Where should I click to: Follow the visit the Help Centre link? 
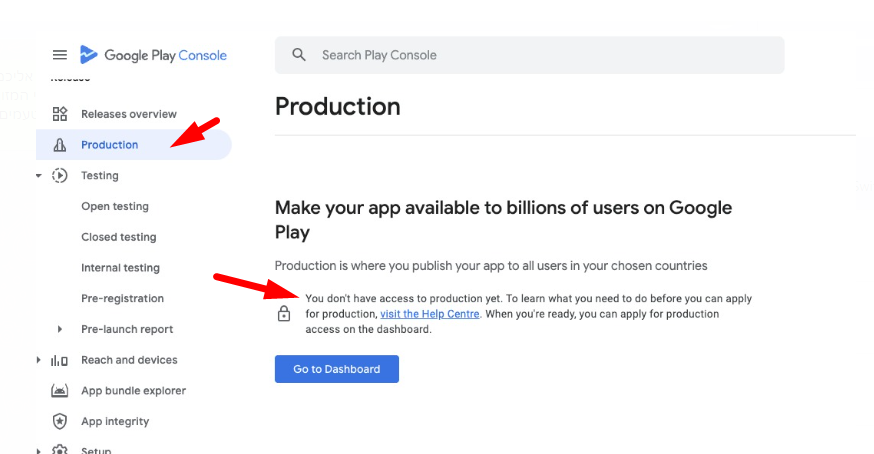point(430,314)
